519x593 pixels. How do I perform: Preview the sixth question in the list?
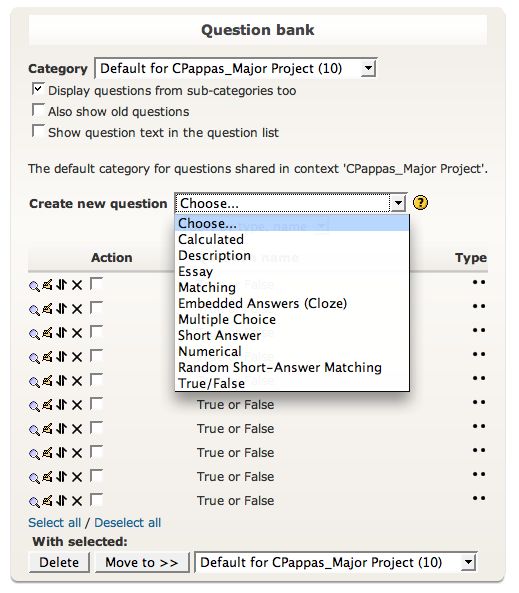pyautogui.click(x=34, y=406)
